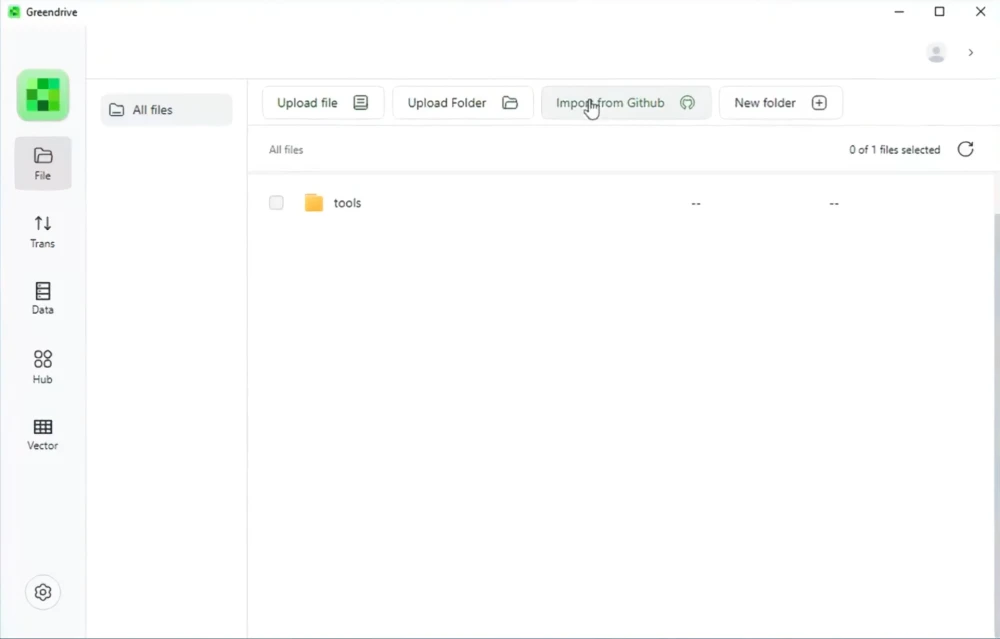Open the Hub section

[43, 367]
